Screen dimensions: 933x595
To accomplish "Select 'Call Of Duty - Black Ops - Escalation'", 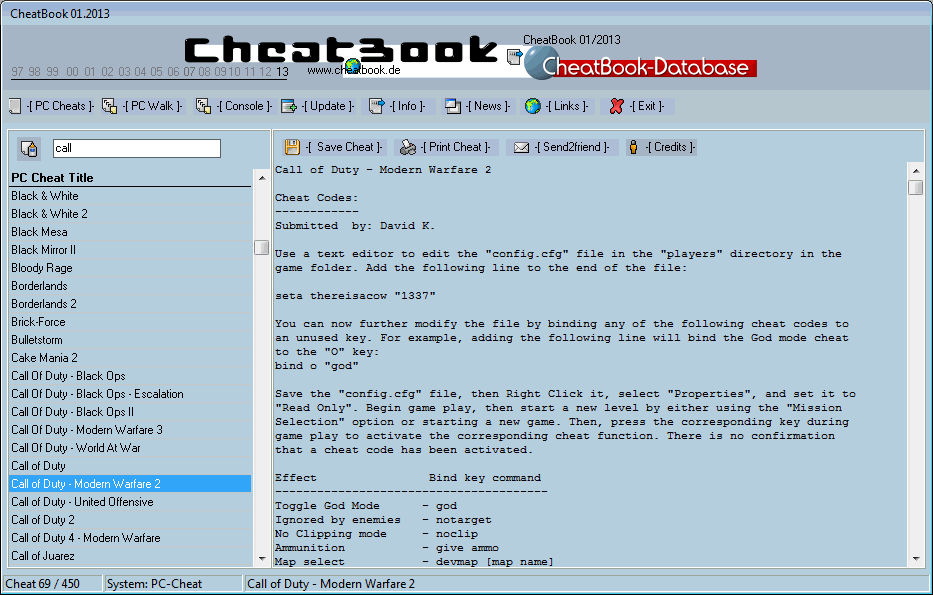I will (x=130, y=394).
